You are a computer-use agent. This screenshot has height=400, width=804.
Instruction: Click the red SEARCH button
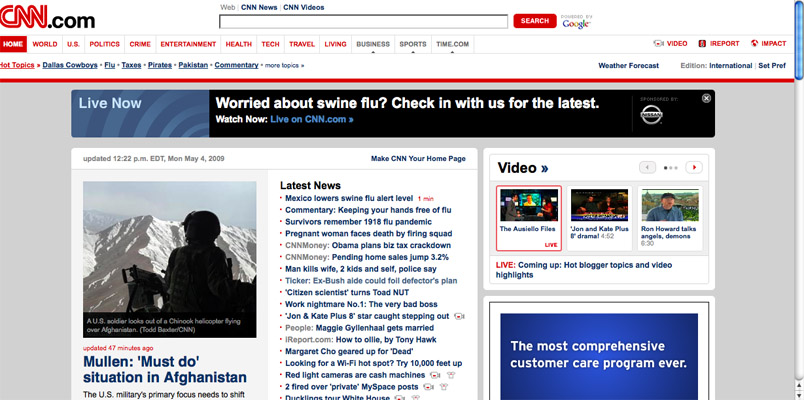(535, 21)
